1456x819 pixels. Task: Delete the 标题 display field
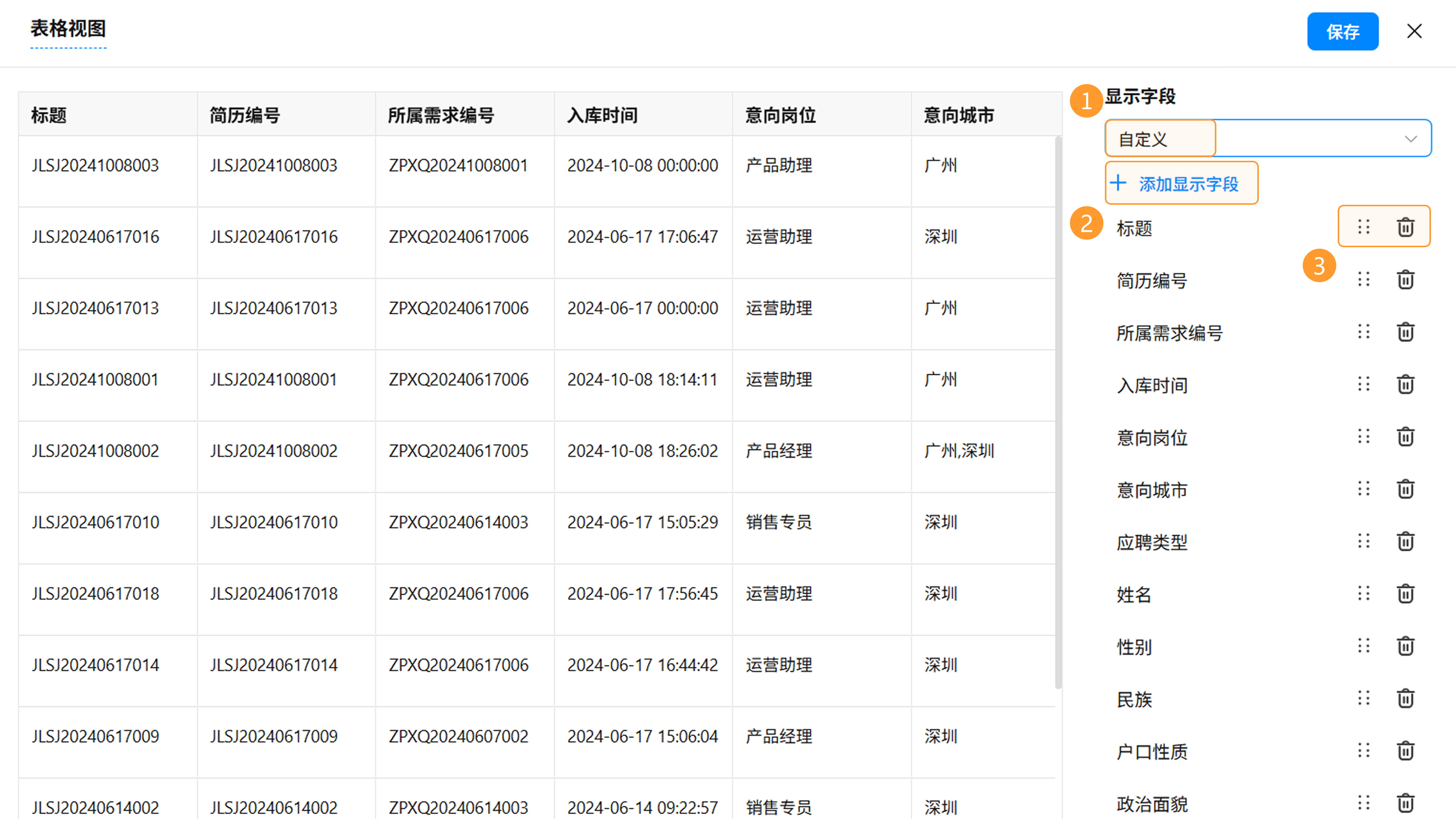(x=1405, y=227)
